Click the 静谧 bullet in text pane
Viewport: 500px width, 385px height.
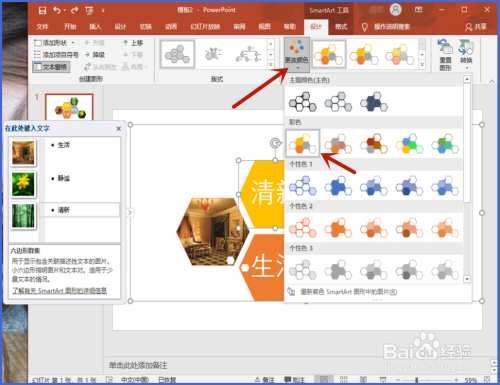point(64,178)
